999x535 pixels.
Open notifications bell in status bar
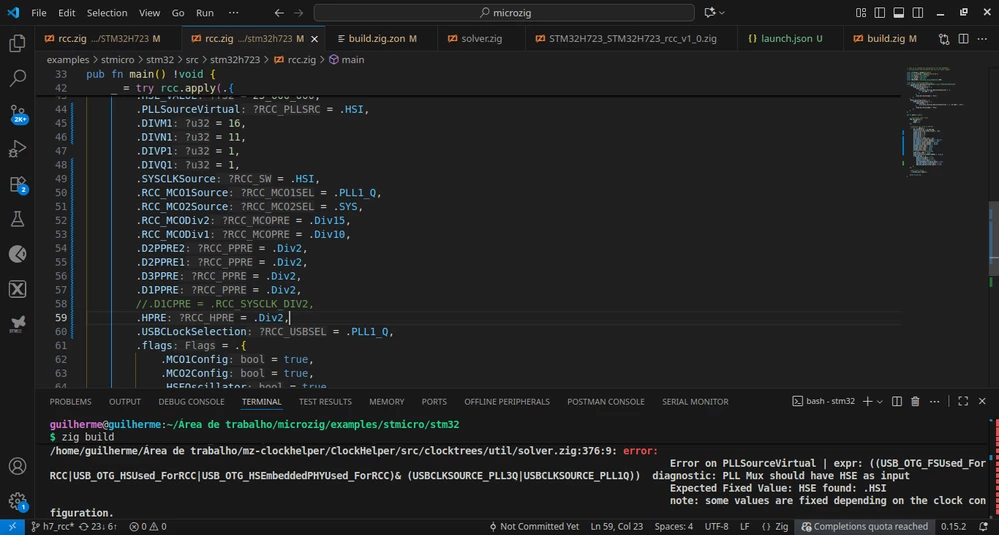point(982,527)
